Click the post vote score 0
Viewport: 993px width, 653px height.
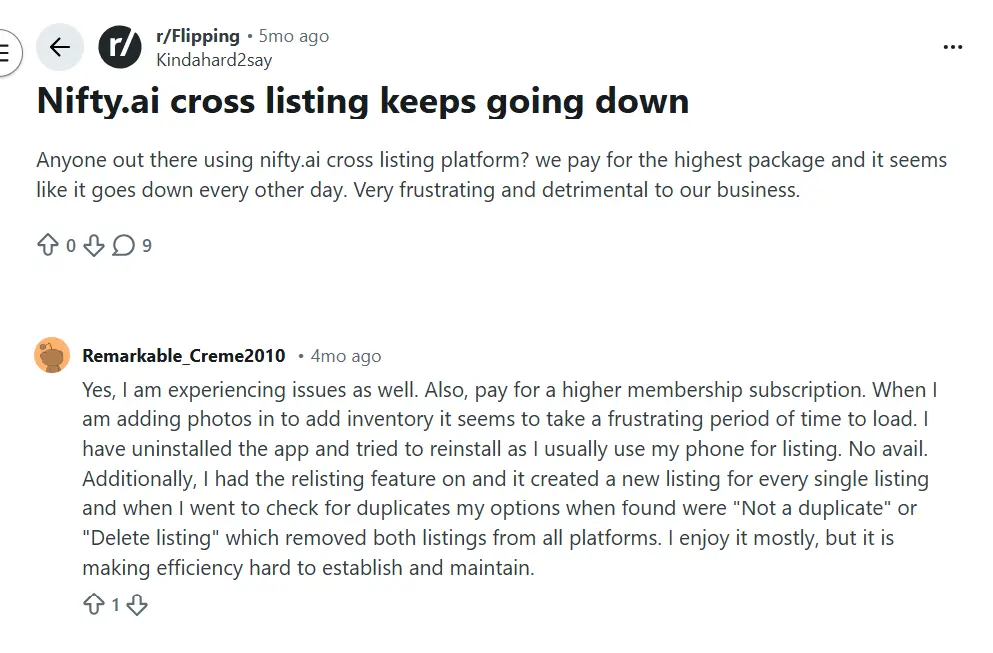click(x=71, y=245)
